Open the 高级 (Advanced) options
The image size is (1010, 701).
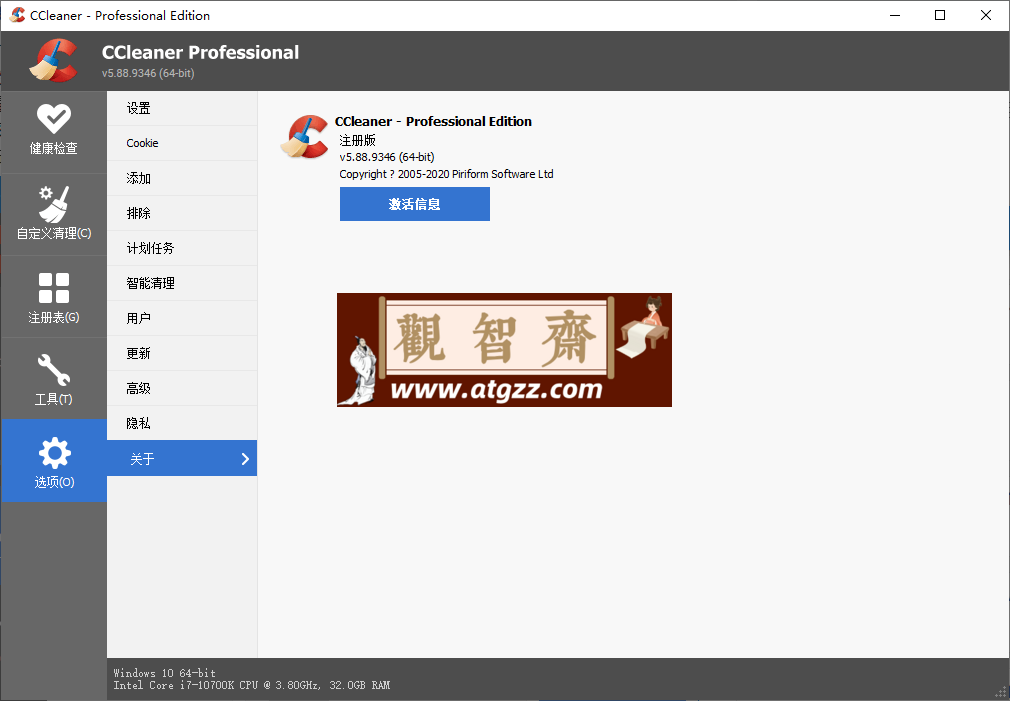pos(182,389)
